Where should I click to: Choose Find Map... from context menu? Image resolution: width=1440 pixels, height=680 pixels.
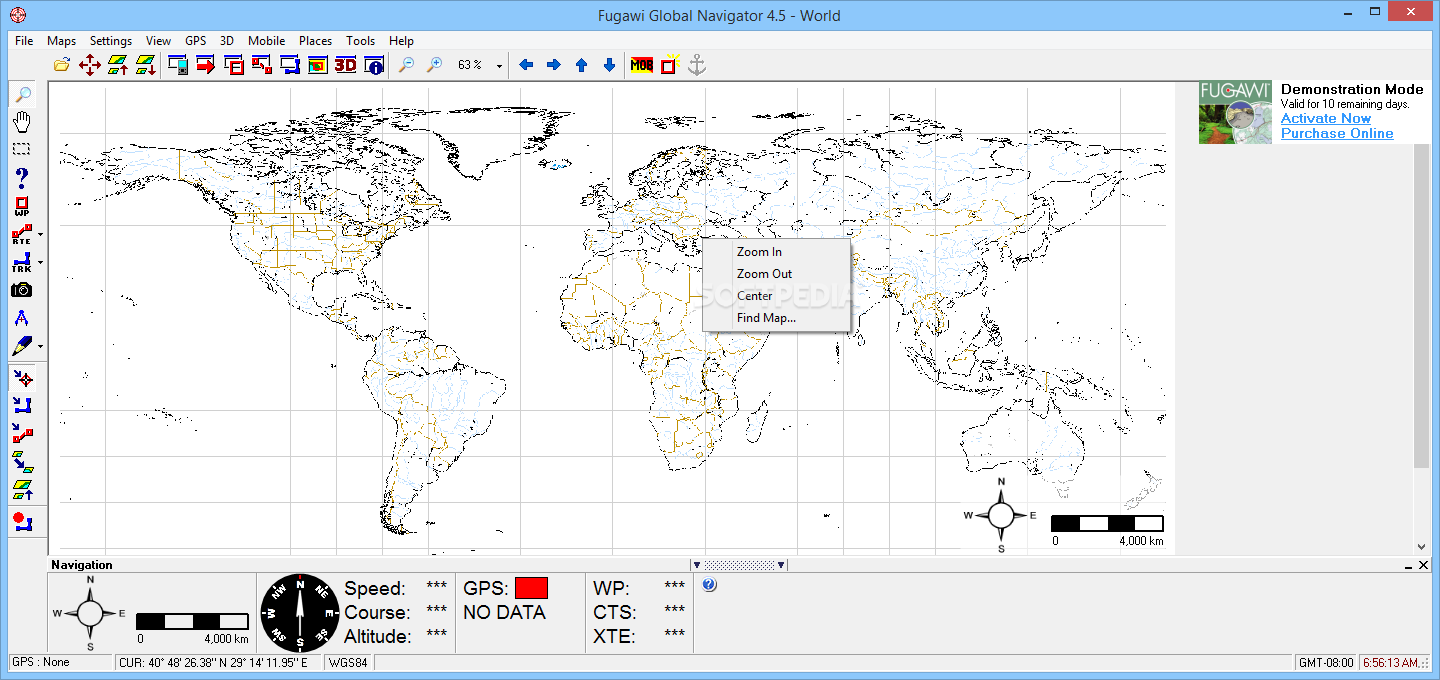point(776,318)
